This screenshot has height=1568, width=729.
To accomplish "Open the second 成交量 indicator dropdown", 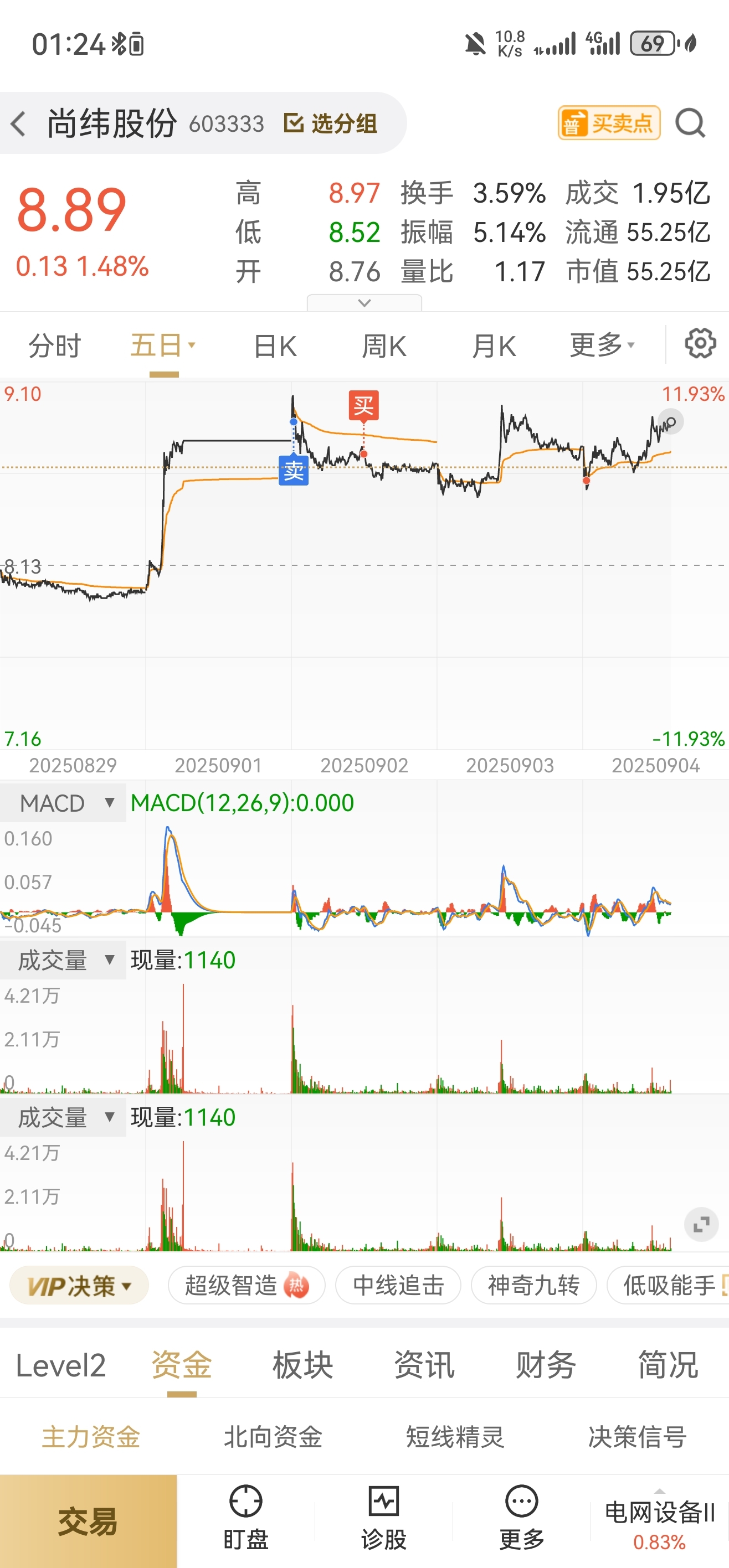I will (63, 1117).
